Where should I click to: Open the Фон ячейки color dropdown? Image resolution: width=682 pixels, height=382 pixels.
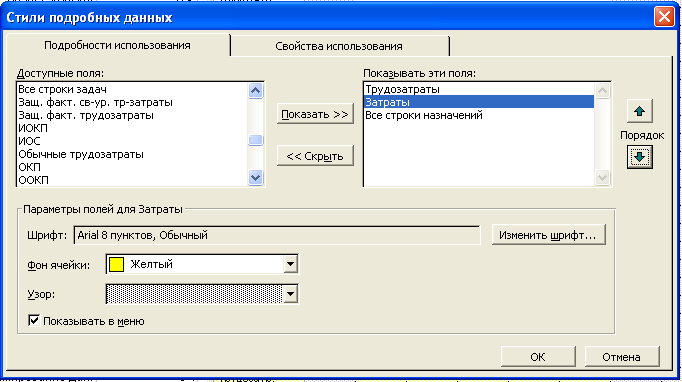pyautogui.click(x=290, y=264)
